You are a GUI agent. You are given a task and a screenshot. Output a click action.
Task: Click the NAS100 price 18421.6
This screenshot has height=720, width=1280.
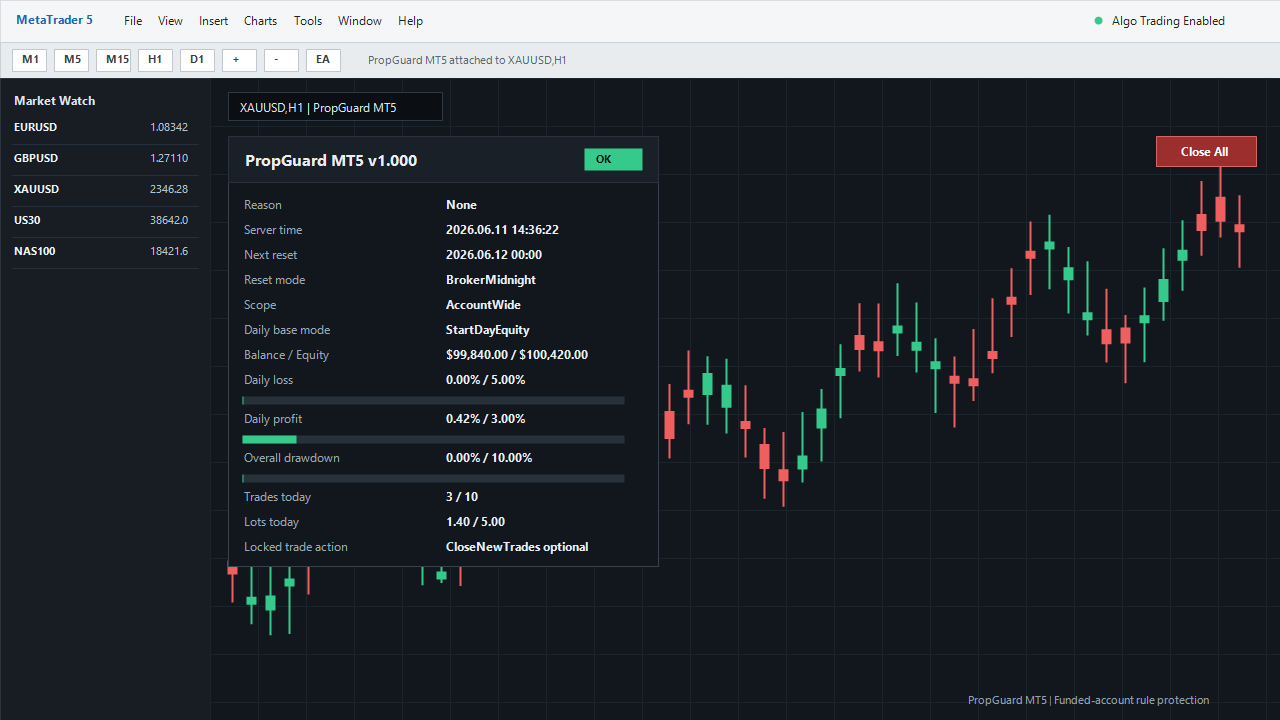click(x=169, y=252)
